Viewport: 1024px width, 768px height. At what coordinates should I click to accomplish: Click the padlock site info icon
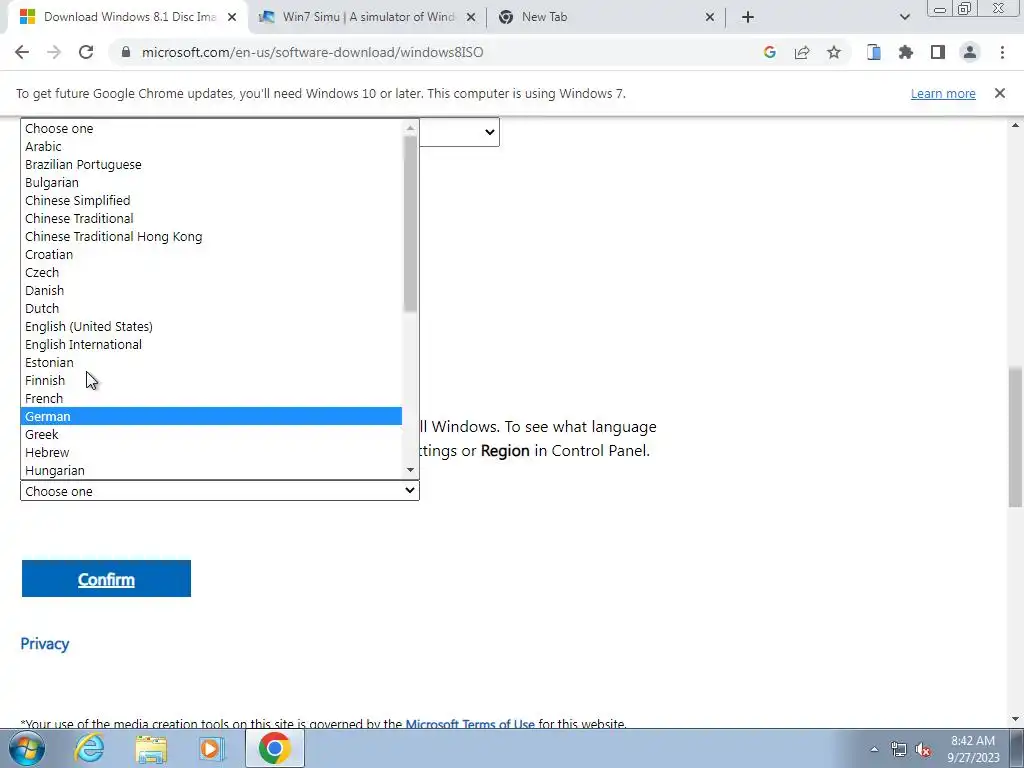pyautogui.click(x=126, y=52)
